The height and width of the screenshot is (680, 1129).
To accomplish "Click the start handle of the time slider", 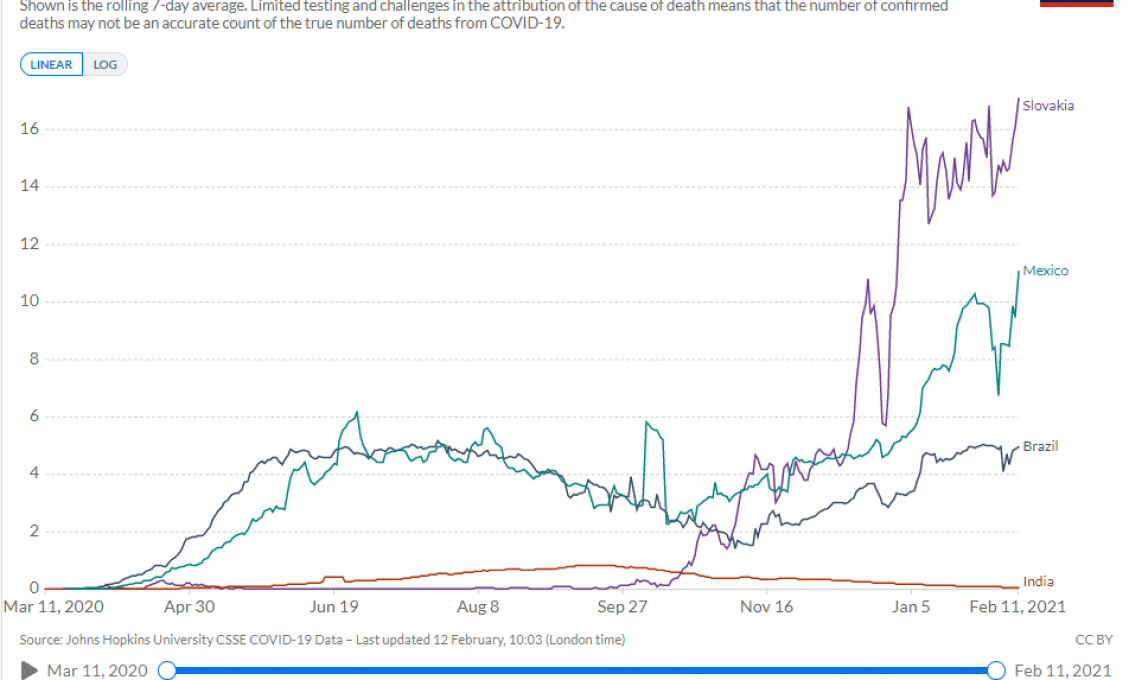I will (x=167, y=671).
